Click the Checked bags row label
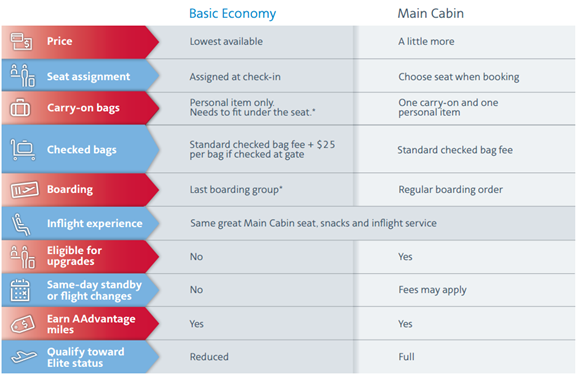Image resolution: width=579 pixels, height=374 pixels. [x=82, y=150]
